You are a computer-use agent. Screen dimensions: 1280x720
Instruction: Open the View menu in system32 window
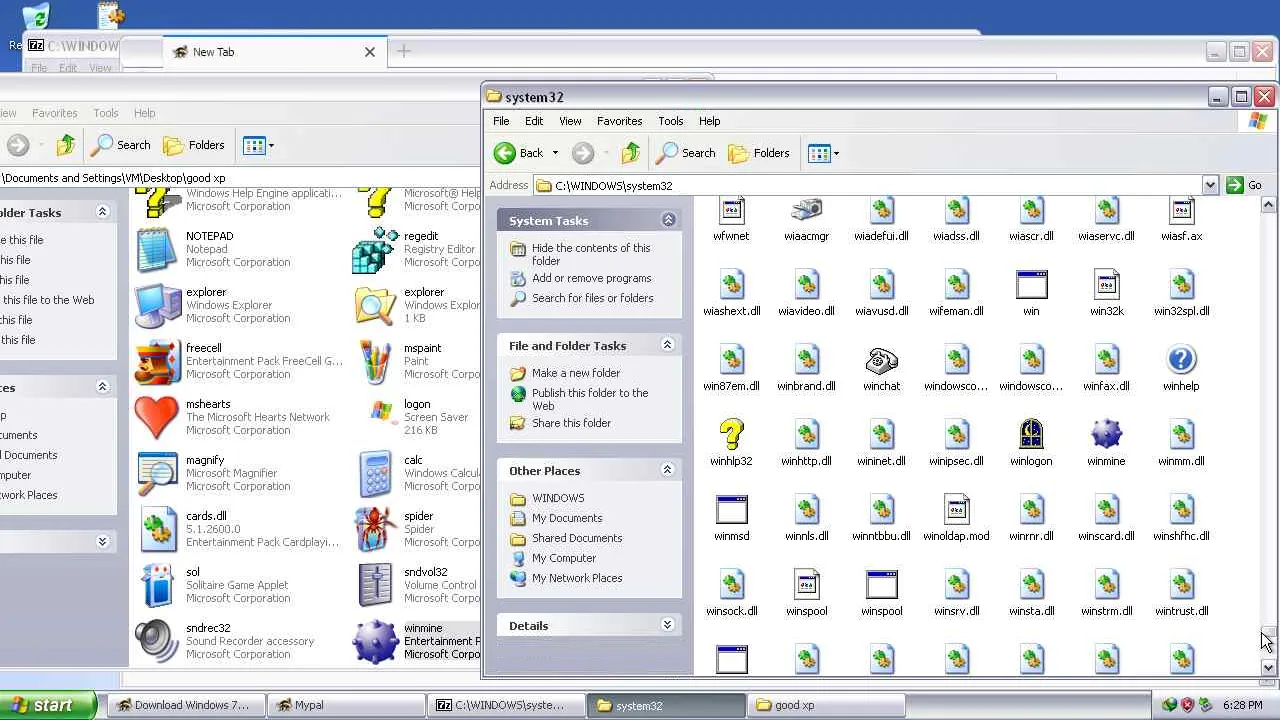point(570,121)
